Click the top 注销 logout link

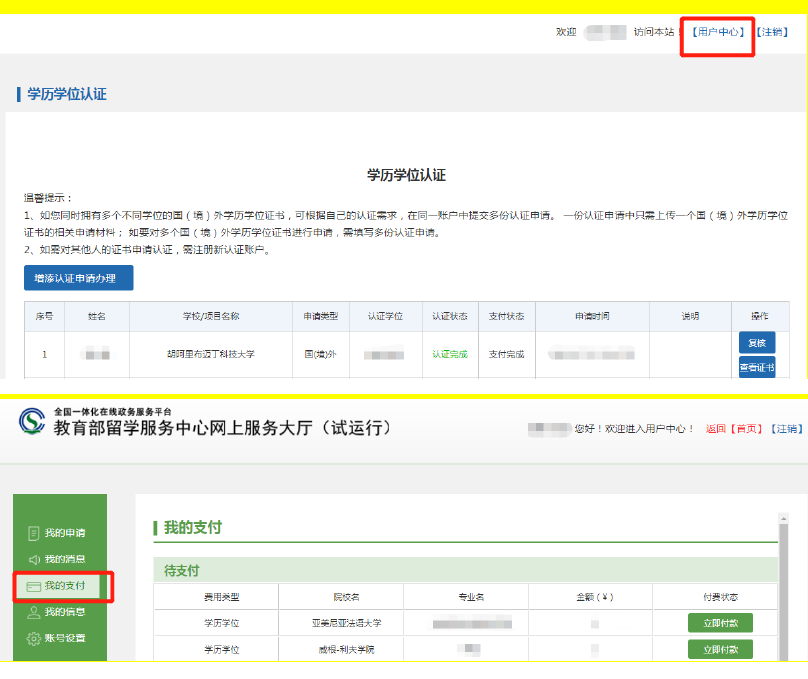[772, 32]
